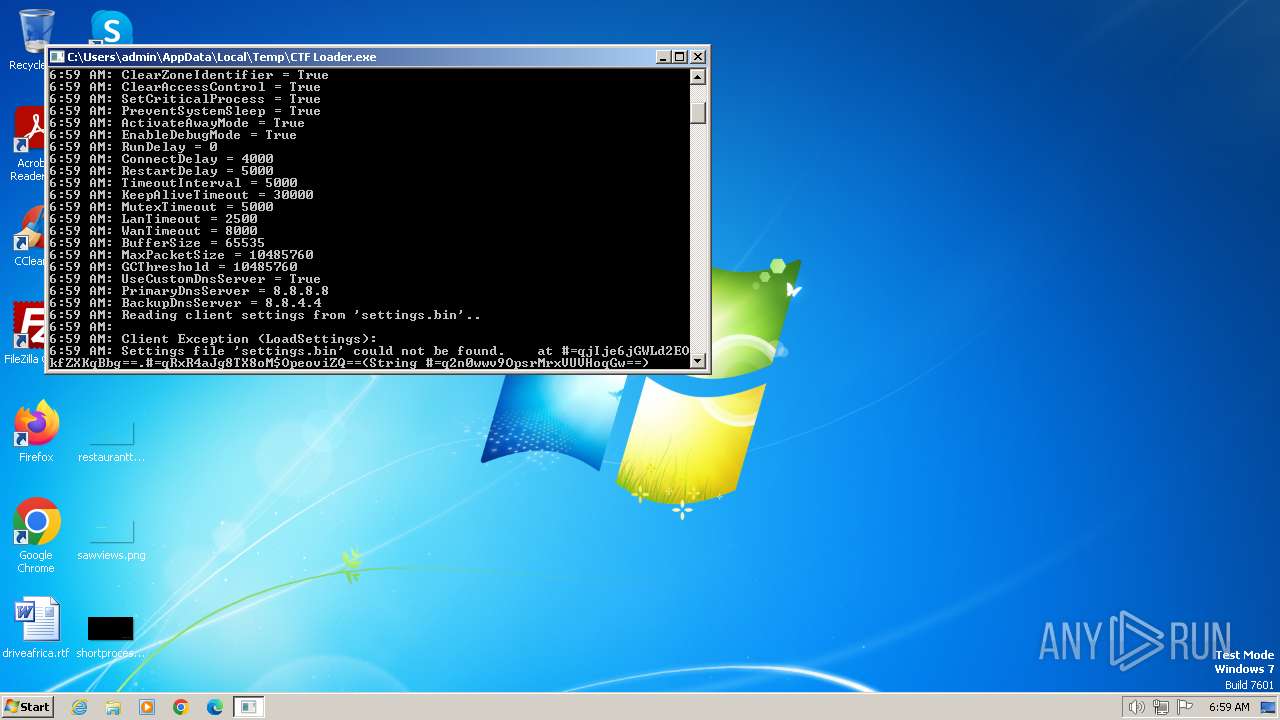Click the 6:59 AM system clock
This screenshot has height=720, width=1280.
pyautogui.click(x=1229, y=707)
